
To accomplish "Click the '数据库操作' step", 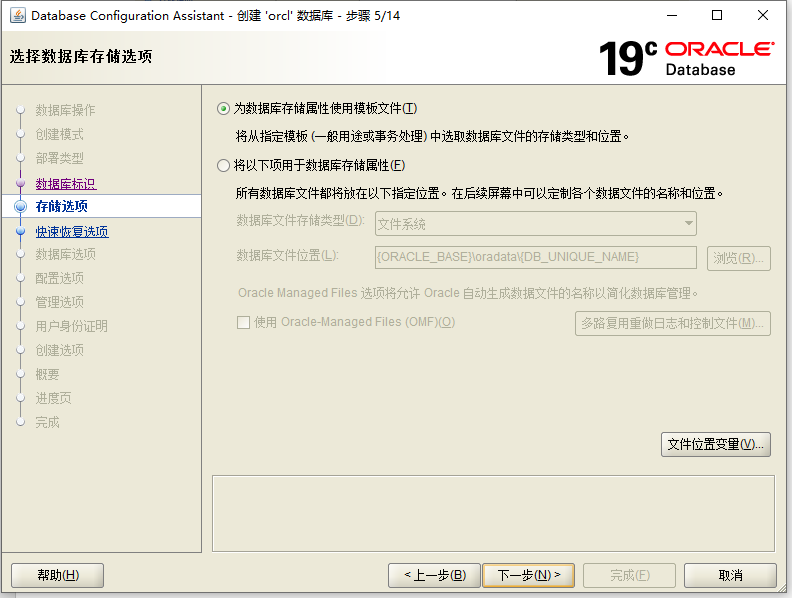I will [x=65, y=110].
